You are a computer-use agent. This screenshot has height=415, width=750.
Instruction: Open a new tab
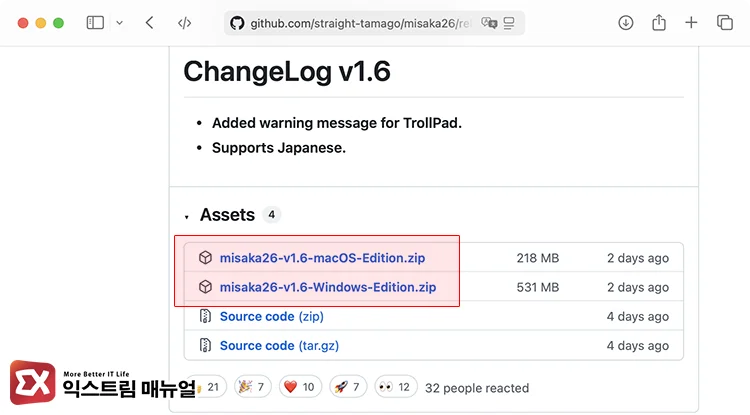coord(691,23)
